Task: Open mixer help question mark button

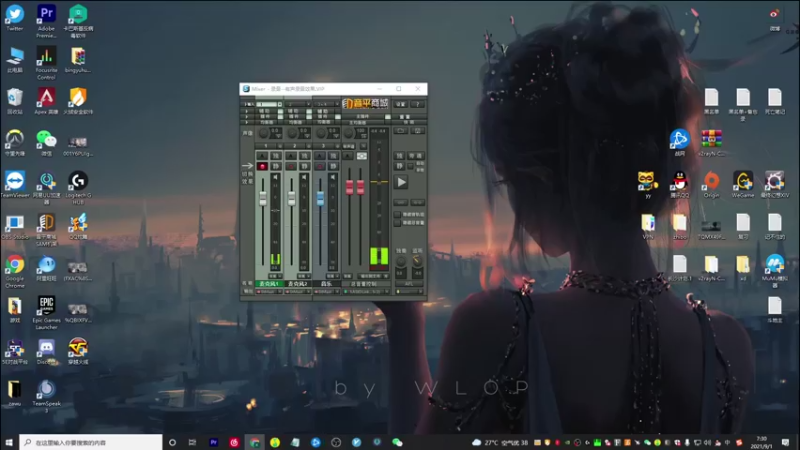Action: (x=418, y=104)
